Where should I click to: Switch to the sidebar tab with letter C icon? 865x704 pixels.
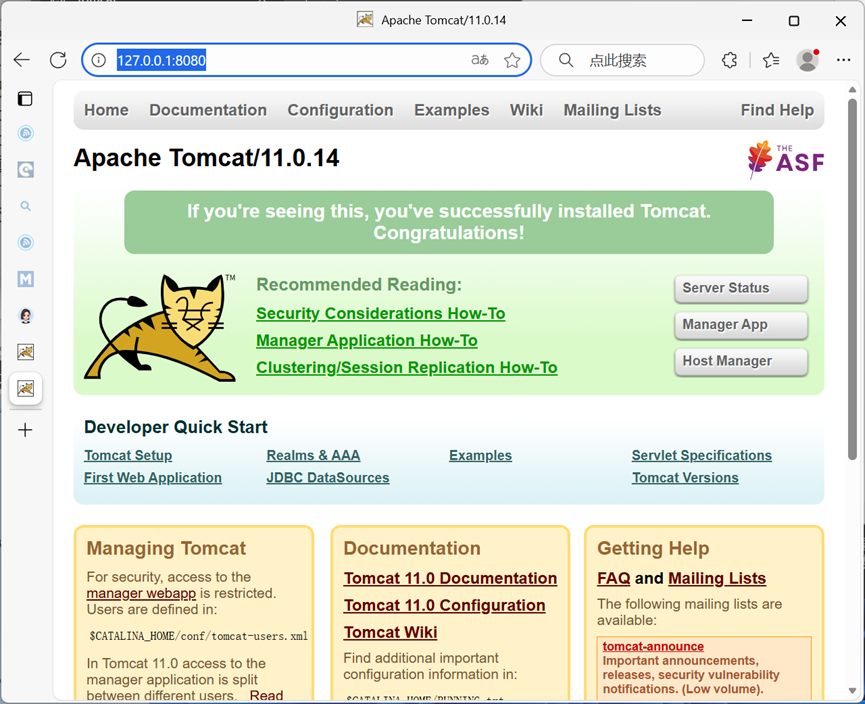25,169
